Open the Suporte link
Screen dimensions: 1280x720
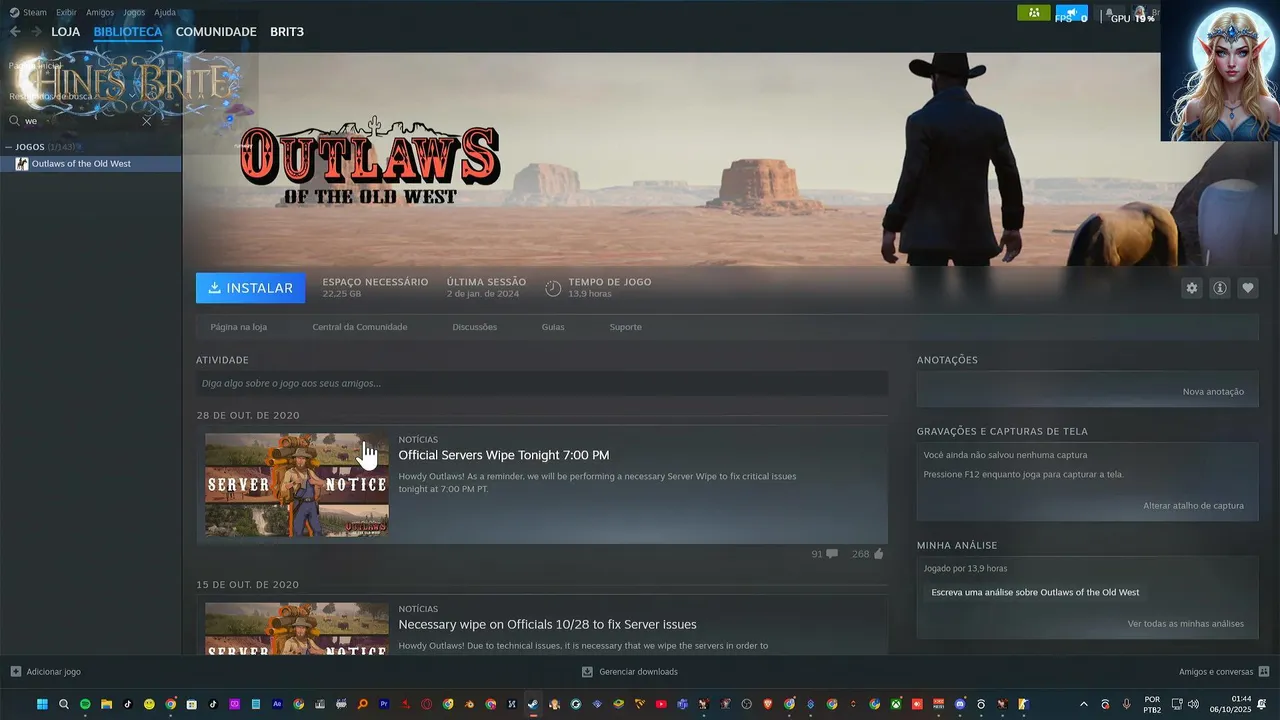625,327
